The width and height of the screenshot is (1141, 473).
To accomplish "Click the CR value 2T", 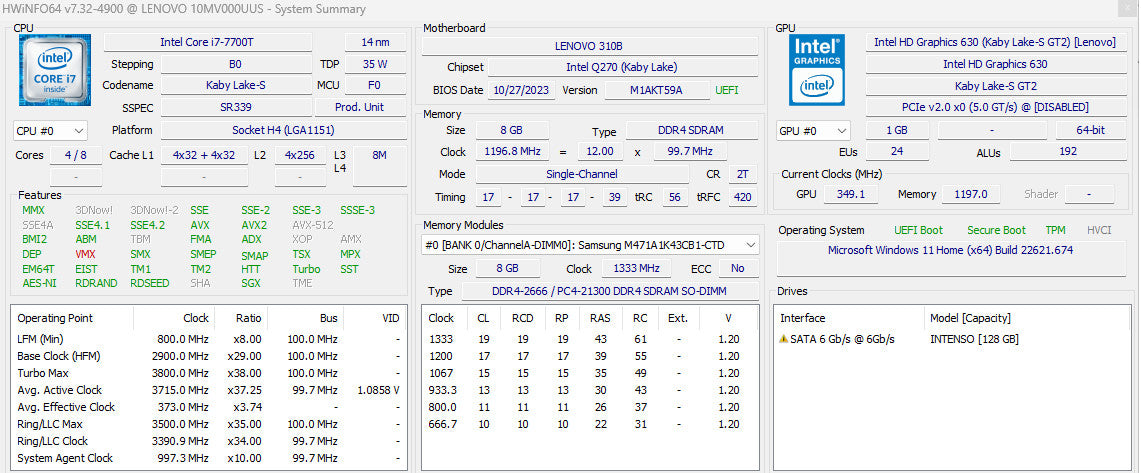I will pos(742,175).
